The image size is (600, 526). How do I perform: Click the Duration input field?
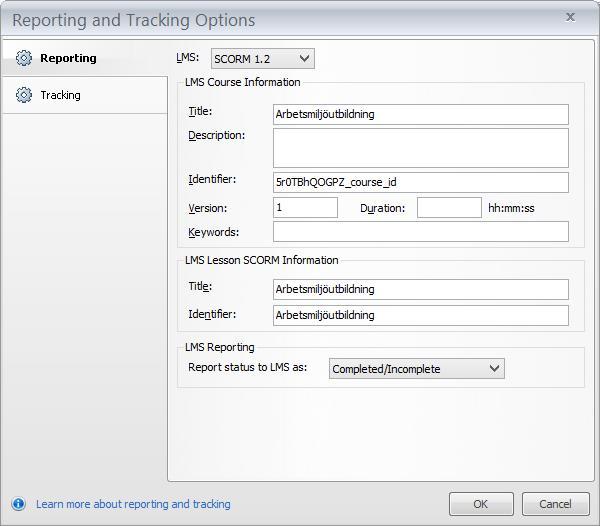click(449, 208)
